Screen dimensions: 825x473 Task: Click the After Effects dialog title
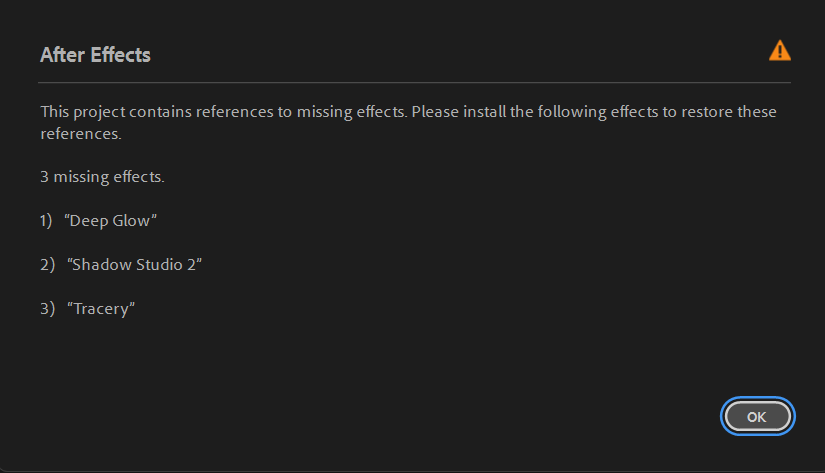[x=95, y=55]
